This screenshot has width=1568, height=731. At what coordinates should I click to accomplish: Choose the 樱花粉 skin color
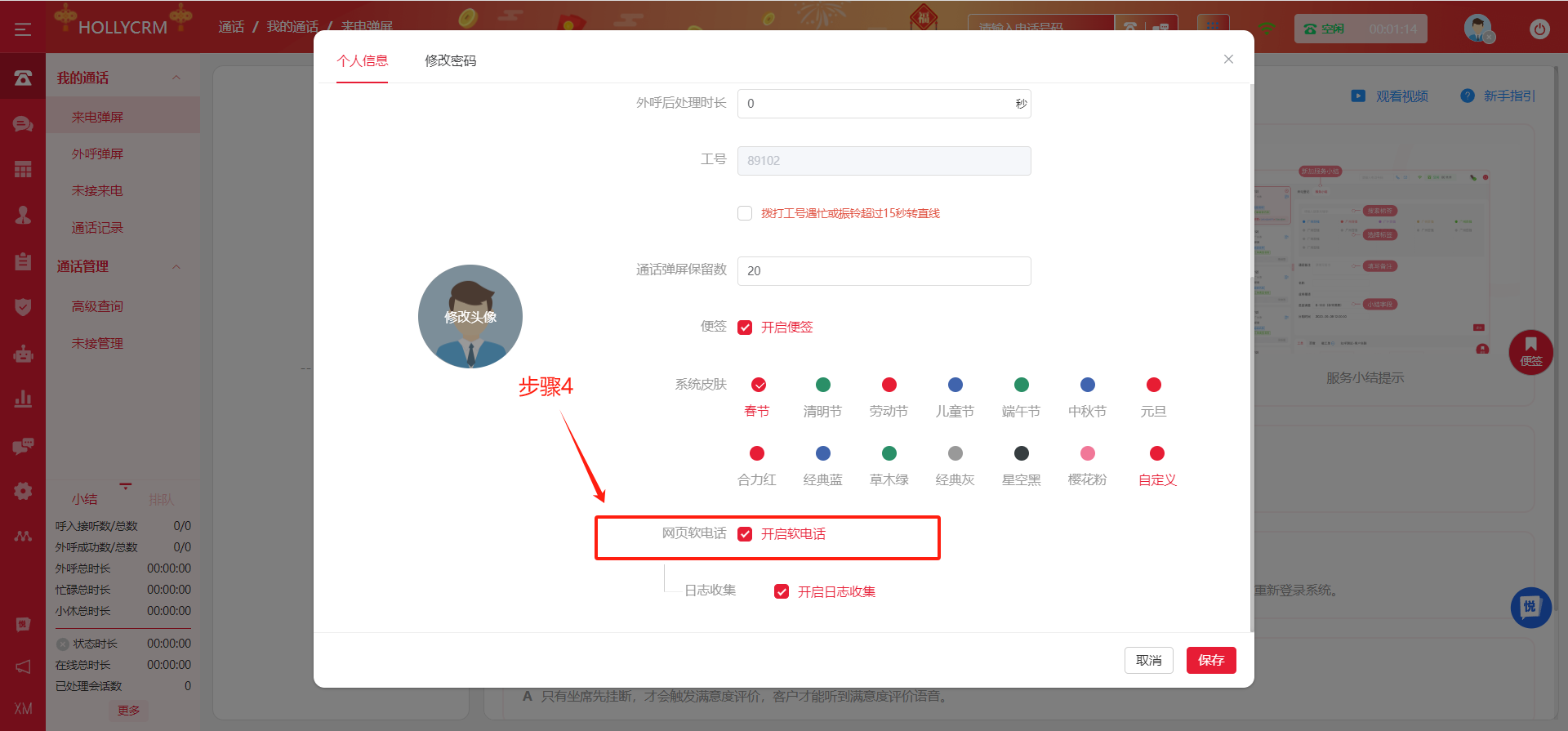pos(1087,453)
